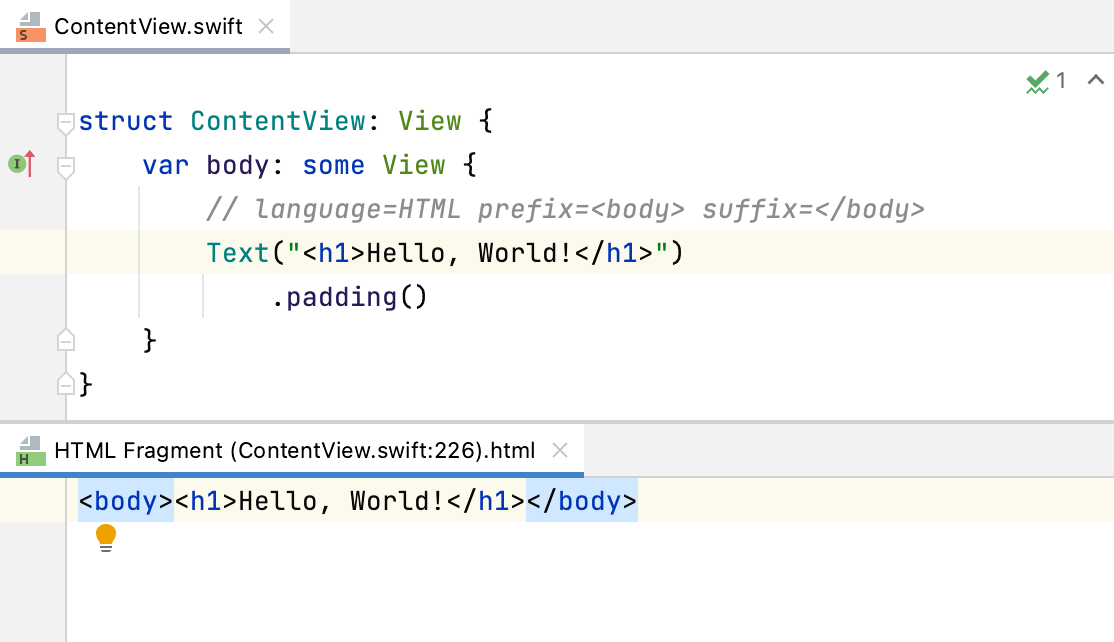Click the <h1> tag inside the HTML fragment
The height and width of the screenshot is (642, 1114).
[204, 500]
